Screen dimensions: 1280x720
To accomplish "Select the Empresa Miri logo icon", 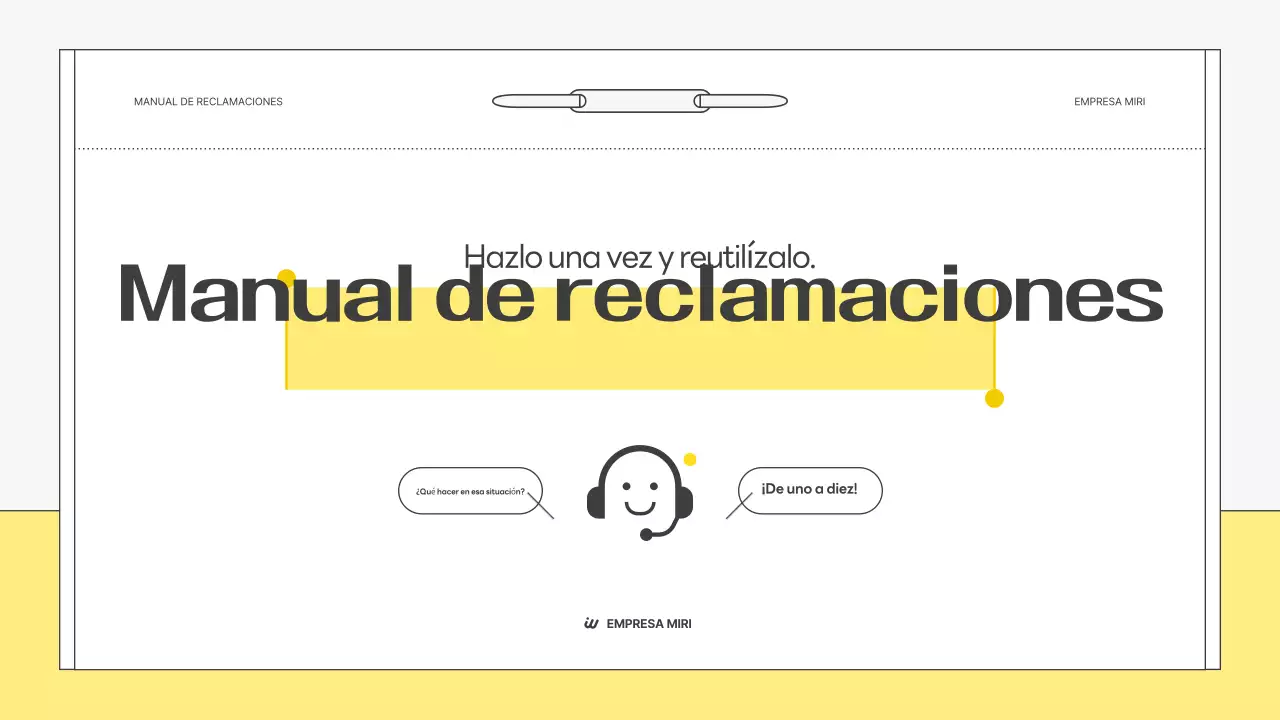I will pos(591,623).
